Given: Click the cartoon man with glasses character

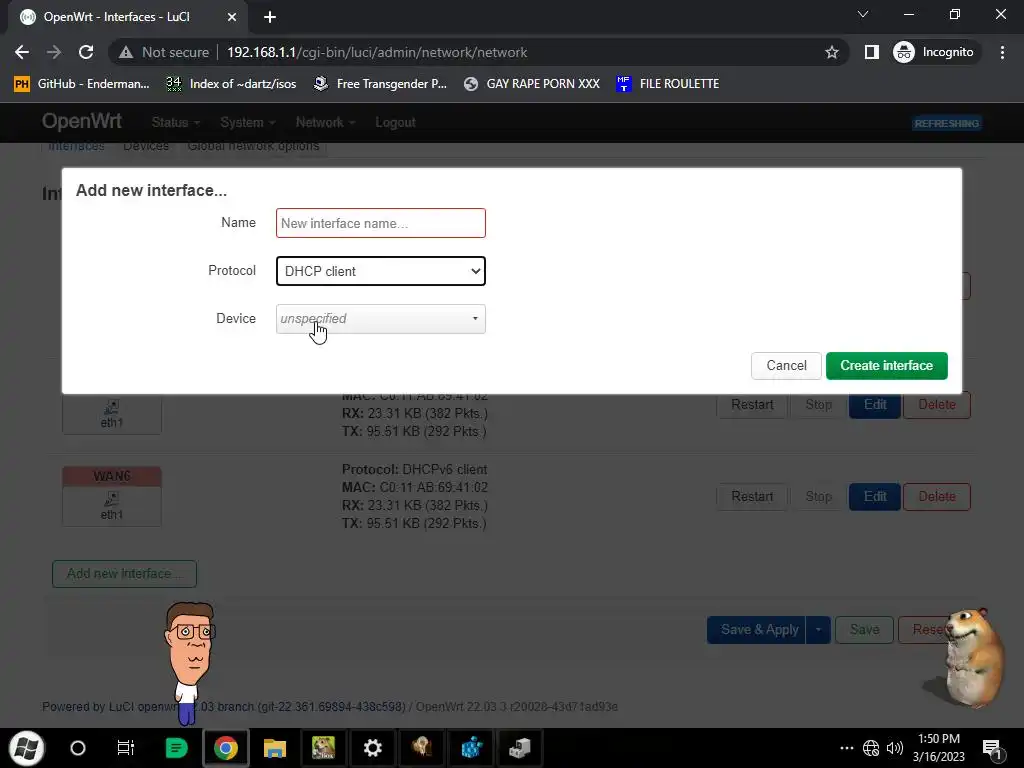Looking at the screenshot, I should pos(189,663).
